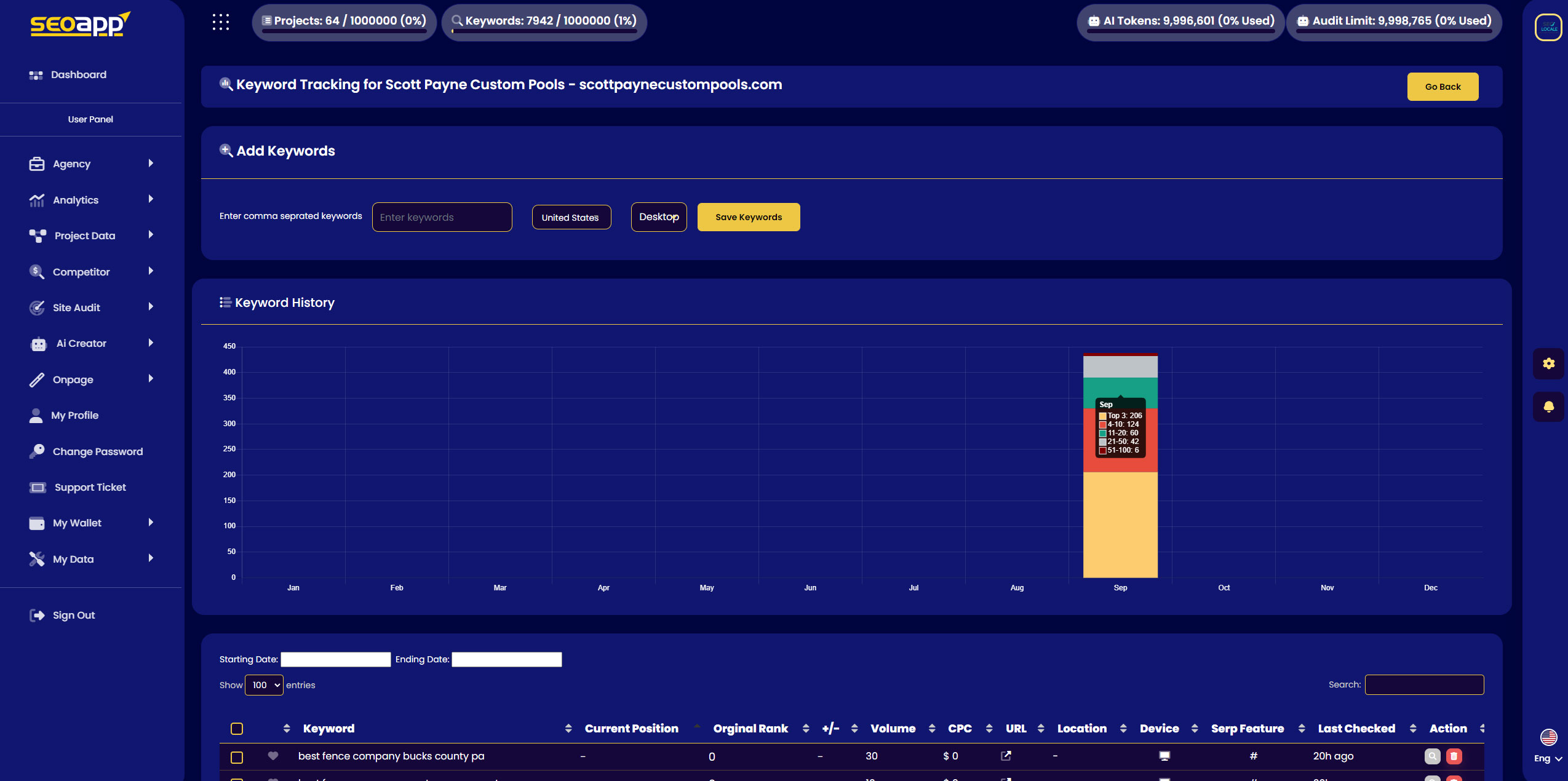Click the Dashboard icon in sidebar

coord(35,75)
